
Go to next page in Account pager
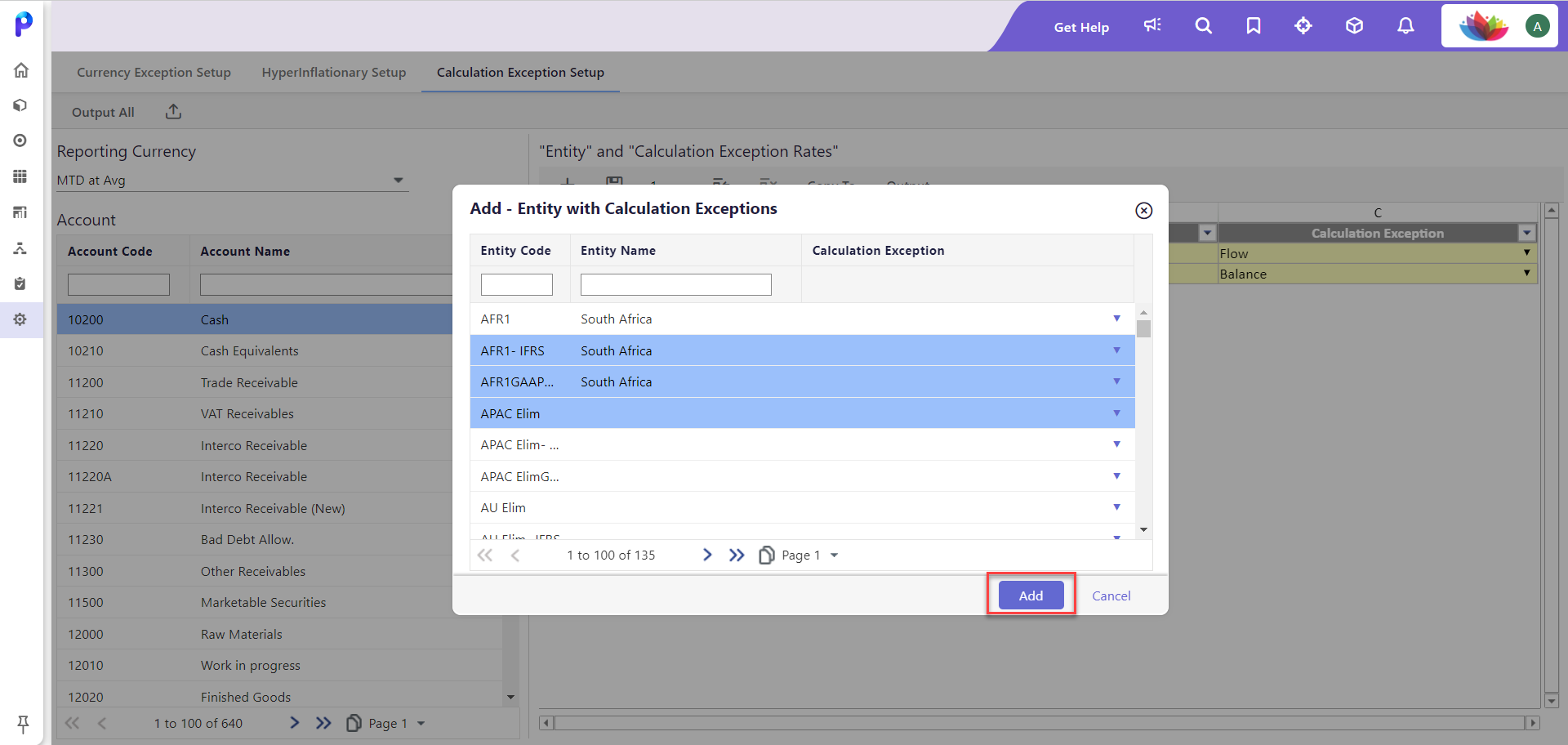point(295,723)
